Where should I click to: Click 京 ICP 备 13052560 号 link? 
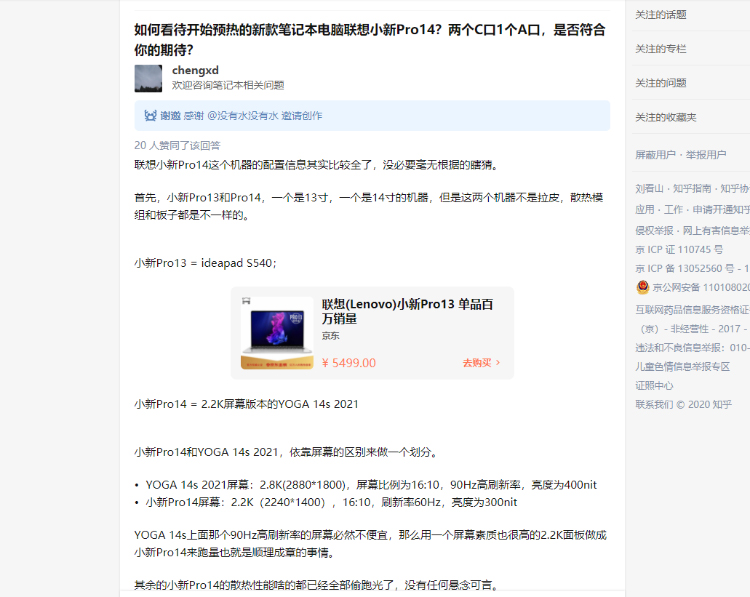pyautogui.click(x=684, y=269)
